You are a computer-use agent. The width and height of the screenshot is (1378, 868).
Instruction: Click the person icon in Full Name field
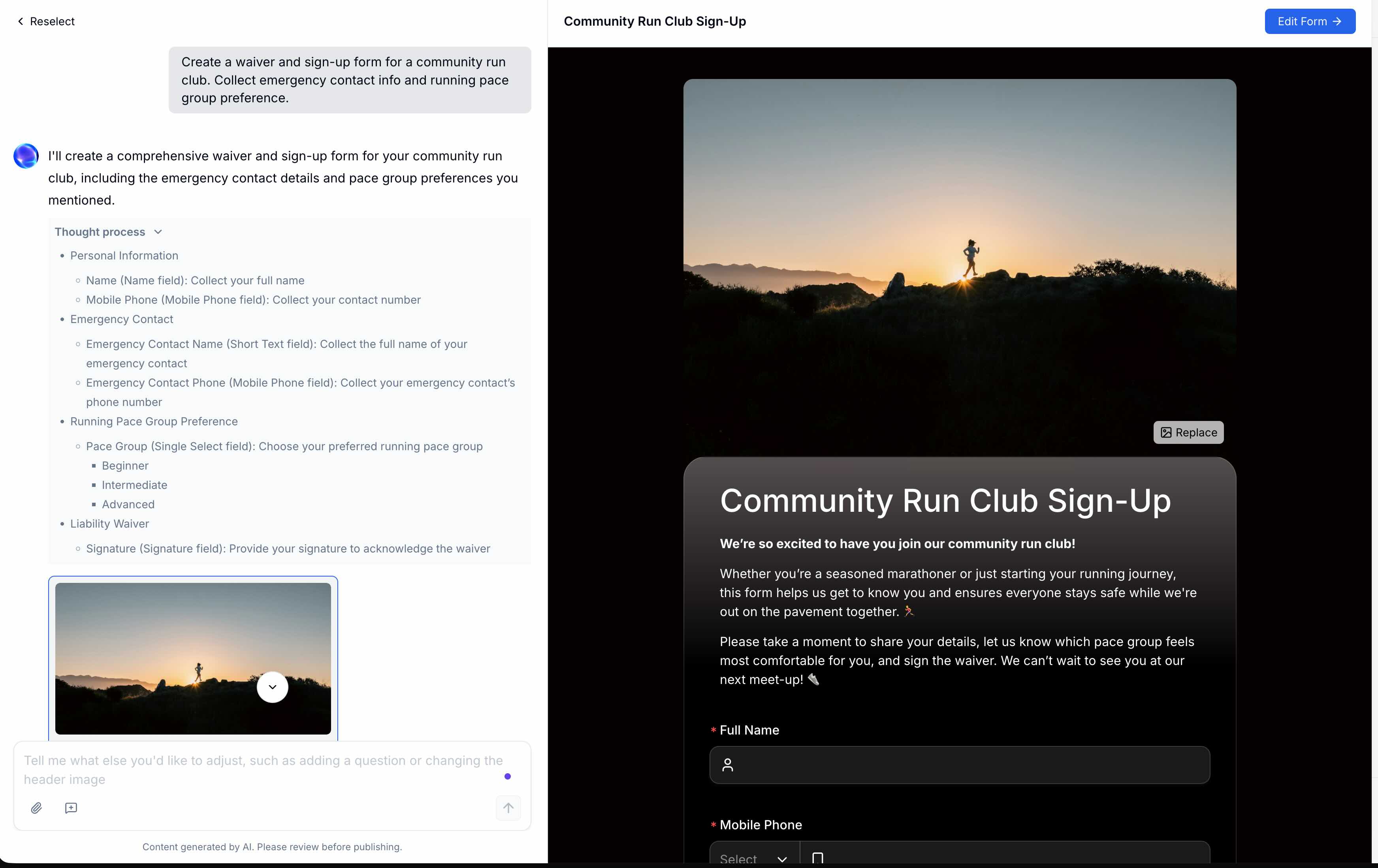tap(727, 765)
